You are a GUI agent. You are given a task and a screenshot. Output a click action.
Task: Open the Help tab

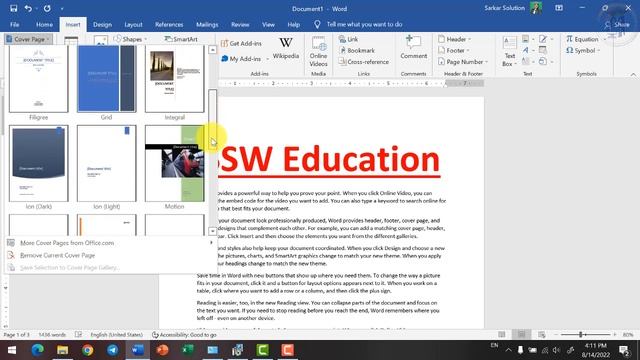pos(293,24)
